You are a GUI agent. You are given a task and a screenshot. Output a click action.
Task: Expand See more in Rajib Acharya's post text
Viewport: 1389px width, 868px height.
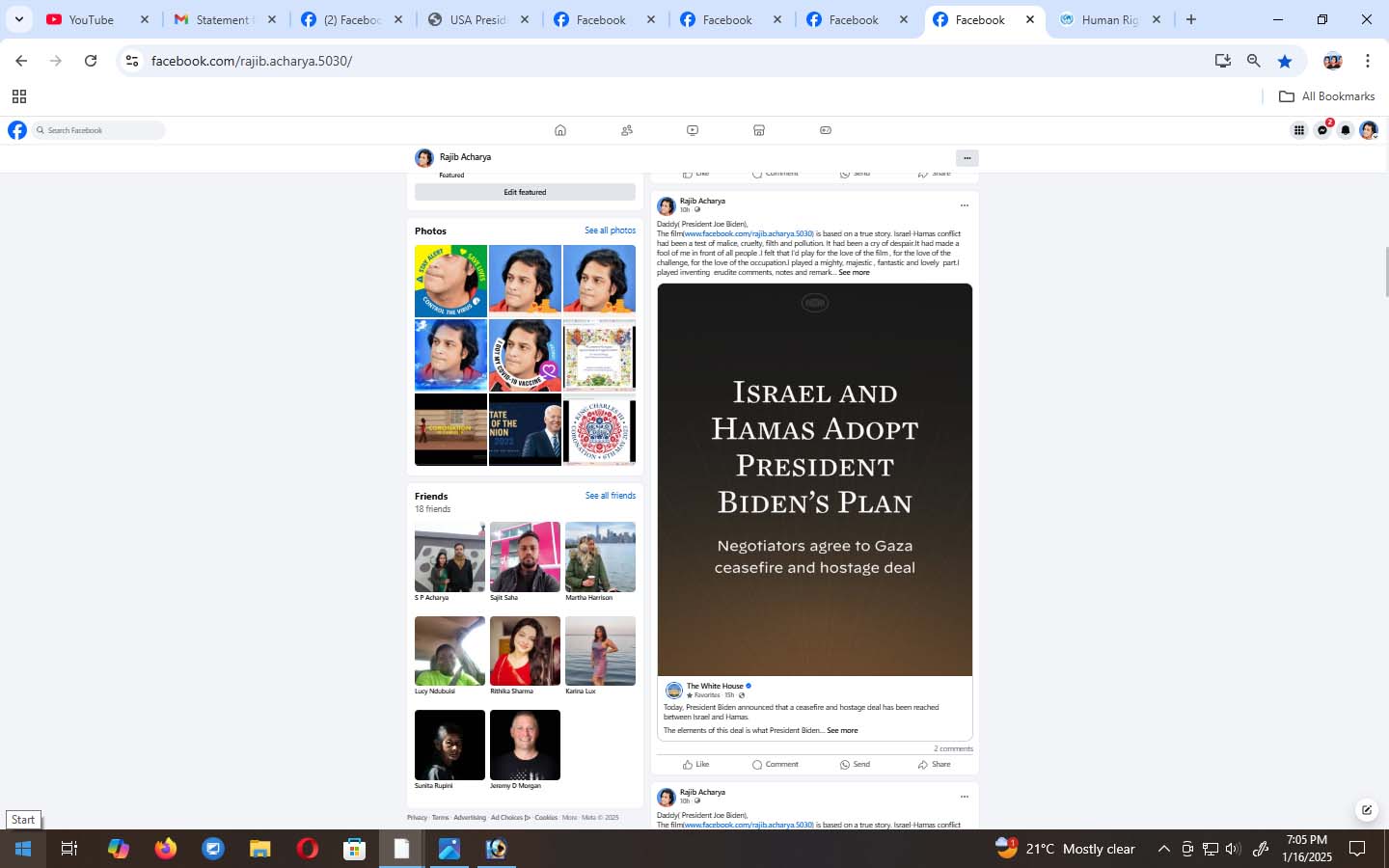[854, 273]
